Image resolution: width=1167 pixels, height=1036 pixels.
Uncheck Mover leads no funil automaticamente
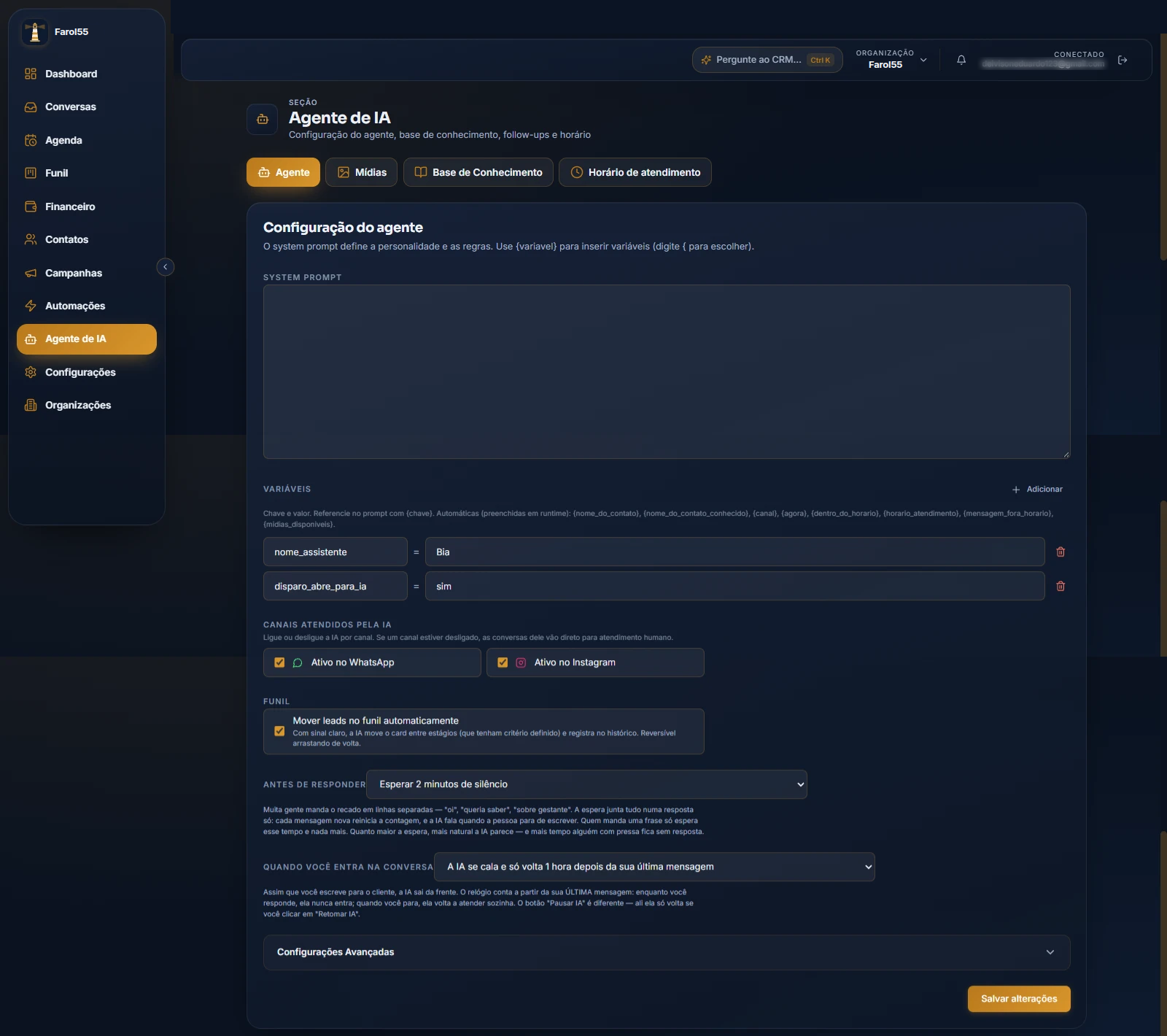[x=279, y=731]
